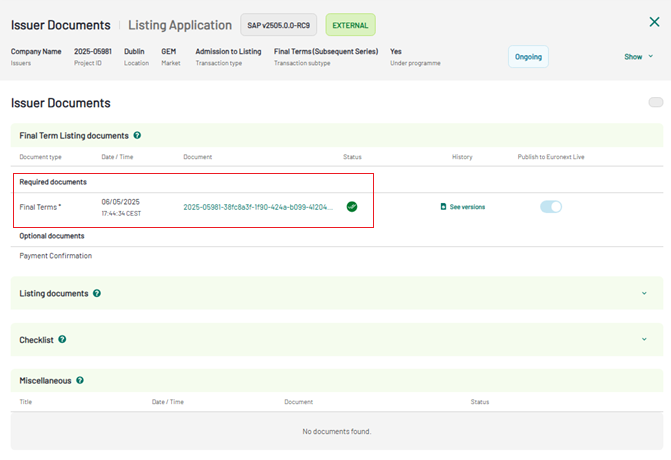
Task: Click the Admission to Listing transaction type
Action: point(228,51)
